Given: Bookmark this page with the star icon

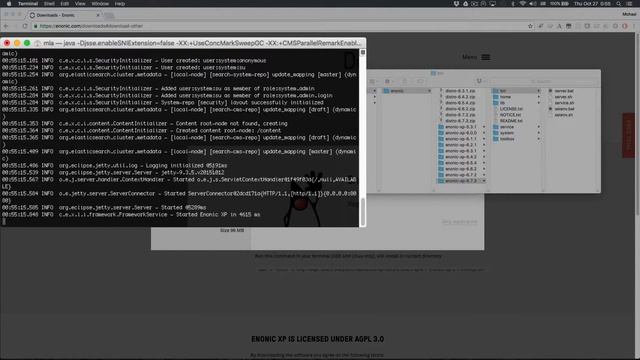Looking at the screenshot, I should coord(530,26).
